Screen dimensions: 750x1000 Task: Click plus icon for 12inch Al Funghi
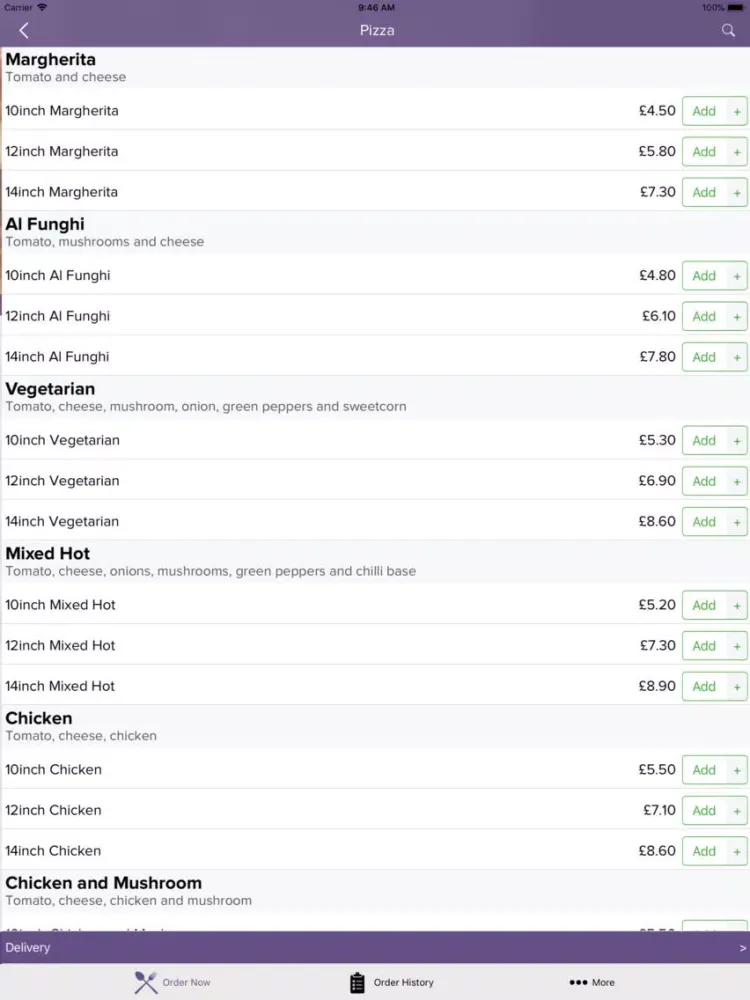pos(737,316)
